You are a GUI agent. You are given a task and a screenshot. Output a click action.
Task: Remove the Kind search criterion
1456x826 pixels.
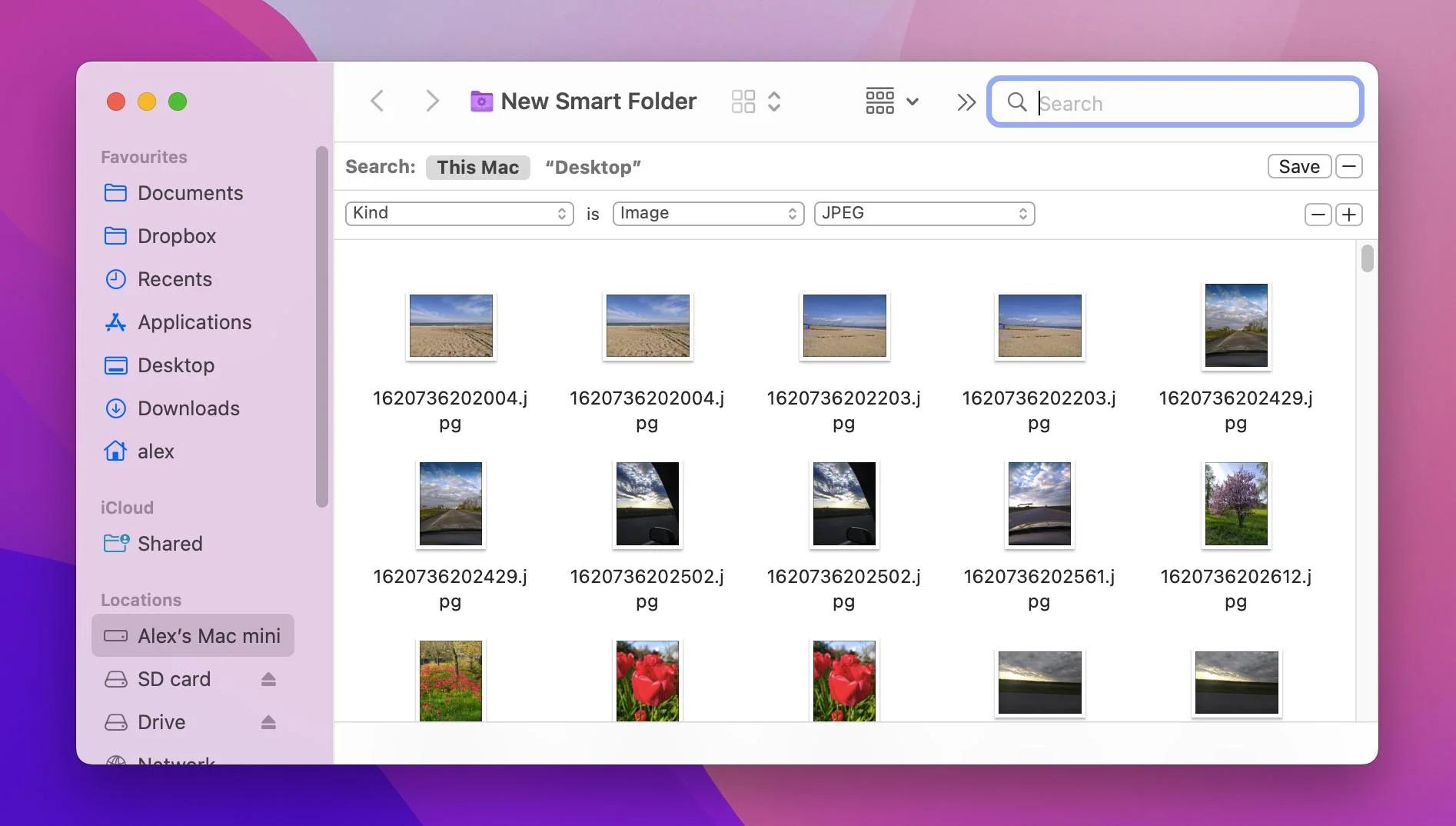pos(1318,215)
